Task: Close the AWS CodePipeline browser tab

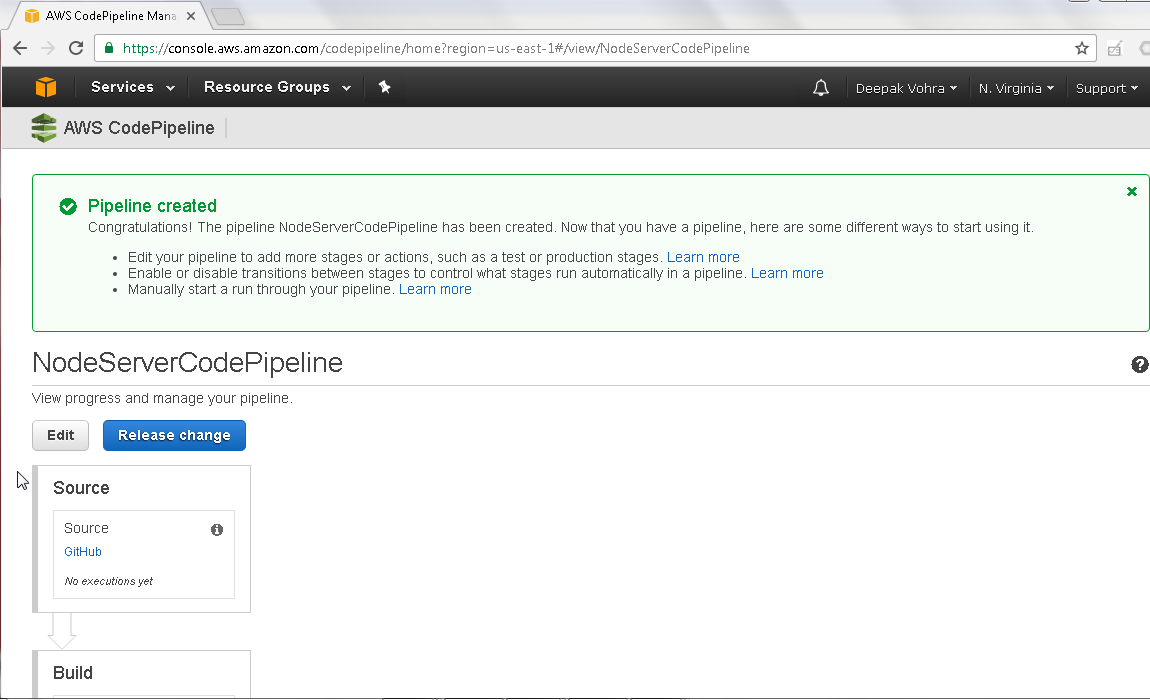Action: pyautogui.click(x=191, y=15)
